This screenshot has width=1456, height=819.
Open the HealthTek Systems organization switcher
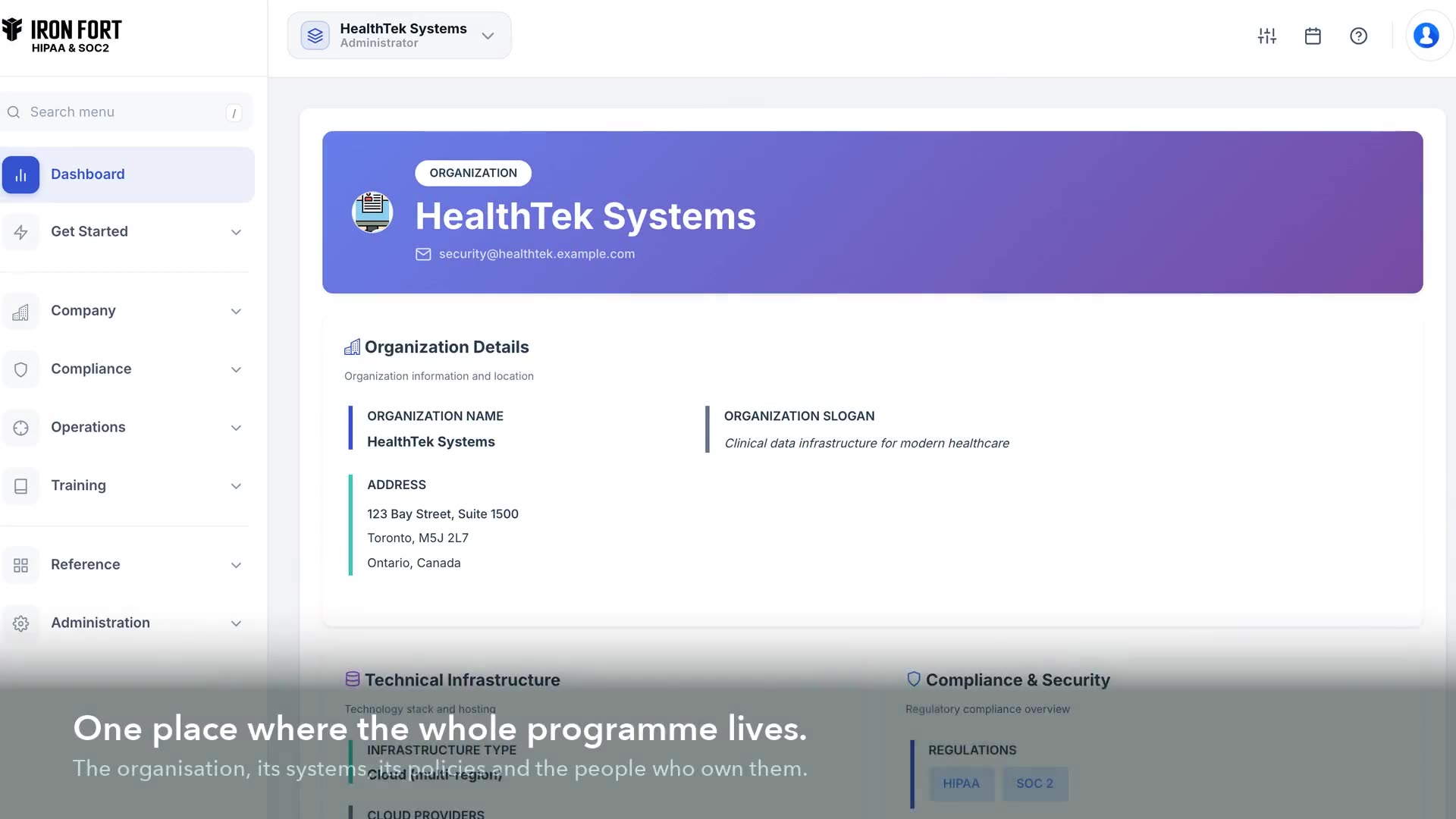[x=399, y=36]
